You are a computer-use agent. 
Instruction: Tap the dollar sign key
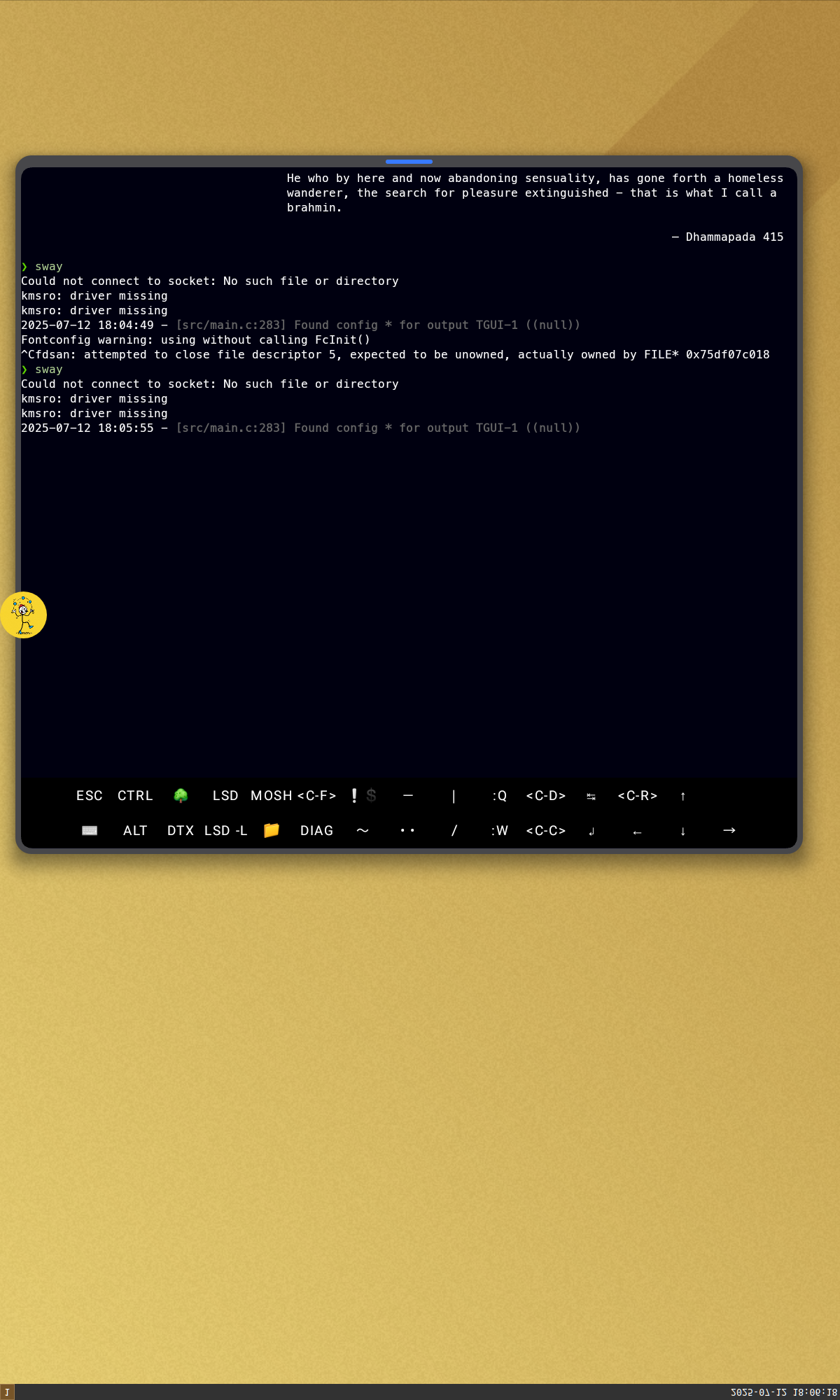(371, 796)
